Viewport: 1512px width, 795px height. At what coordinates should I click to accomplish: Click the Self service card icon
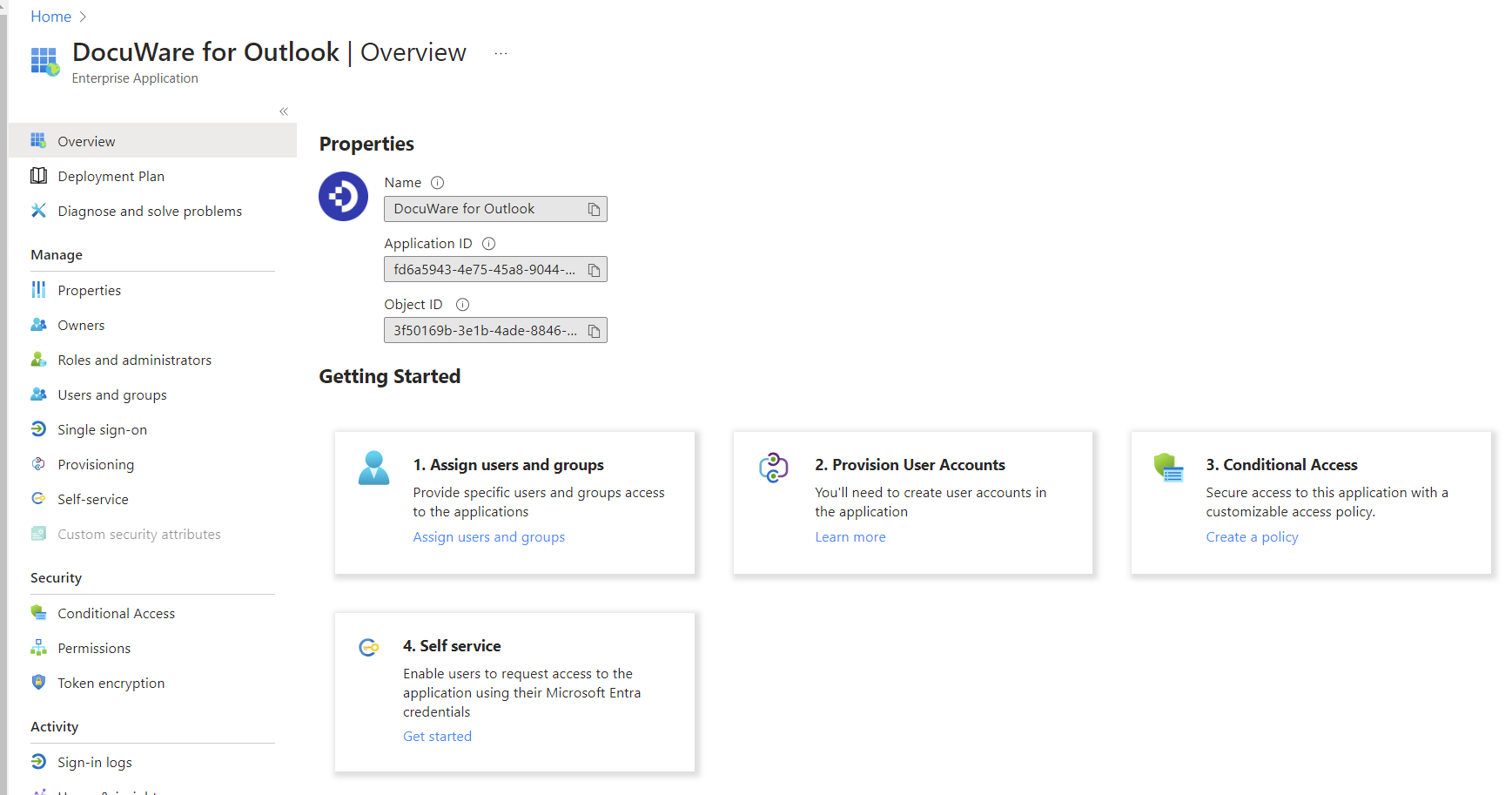point(369,647)
